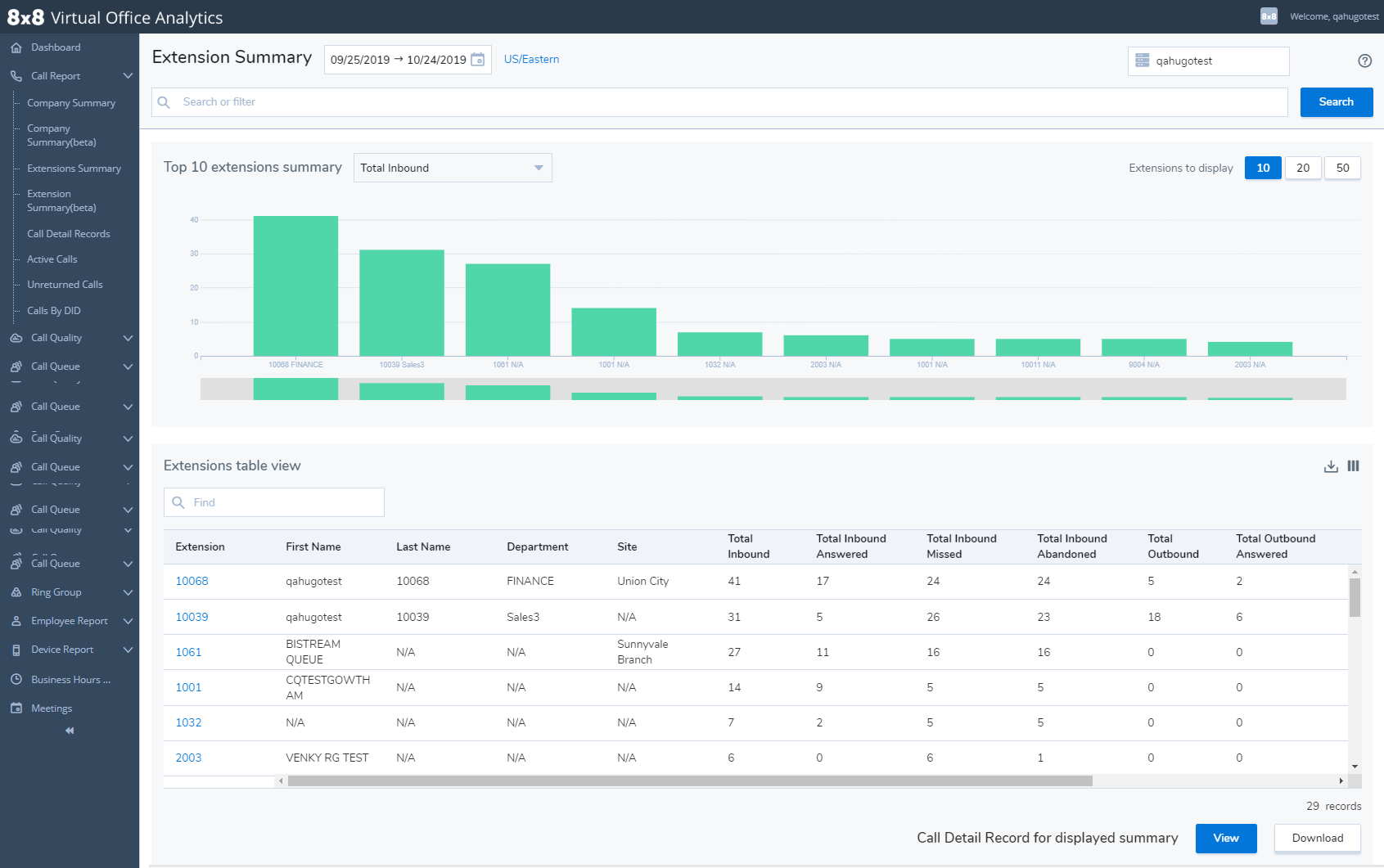Viewport: 1384px width, 868px height.
Task: Open the Business Hours clock icon
Action: coord(16,679)
